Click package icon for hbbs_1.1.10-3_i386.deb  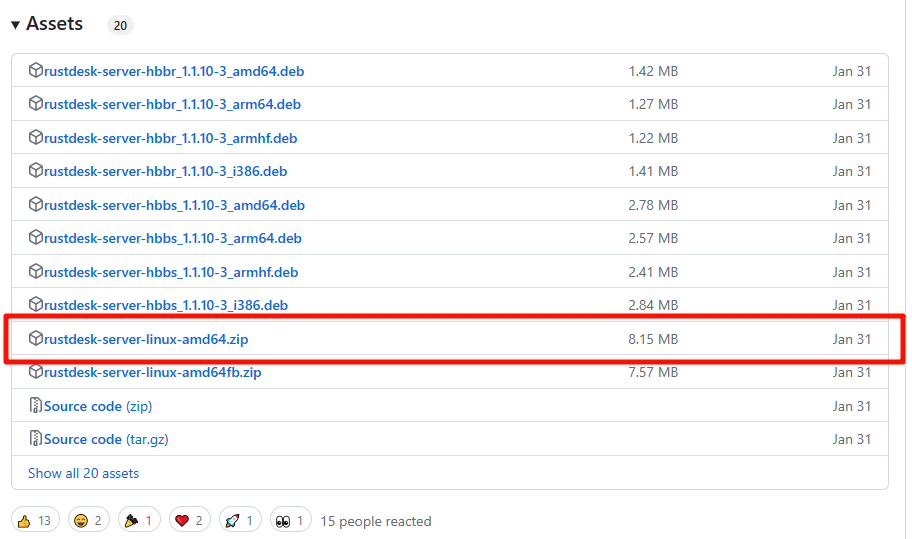pyautogui.click(x=35, y=305)
